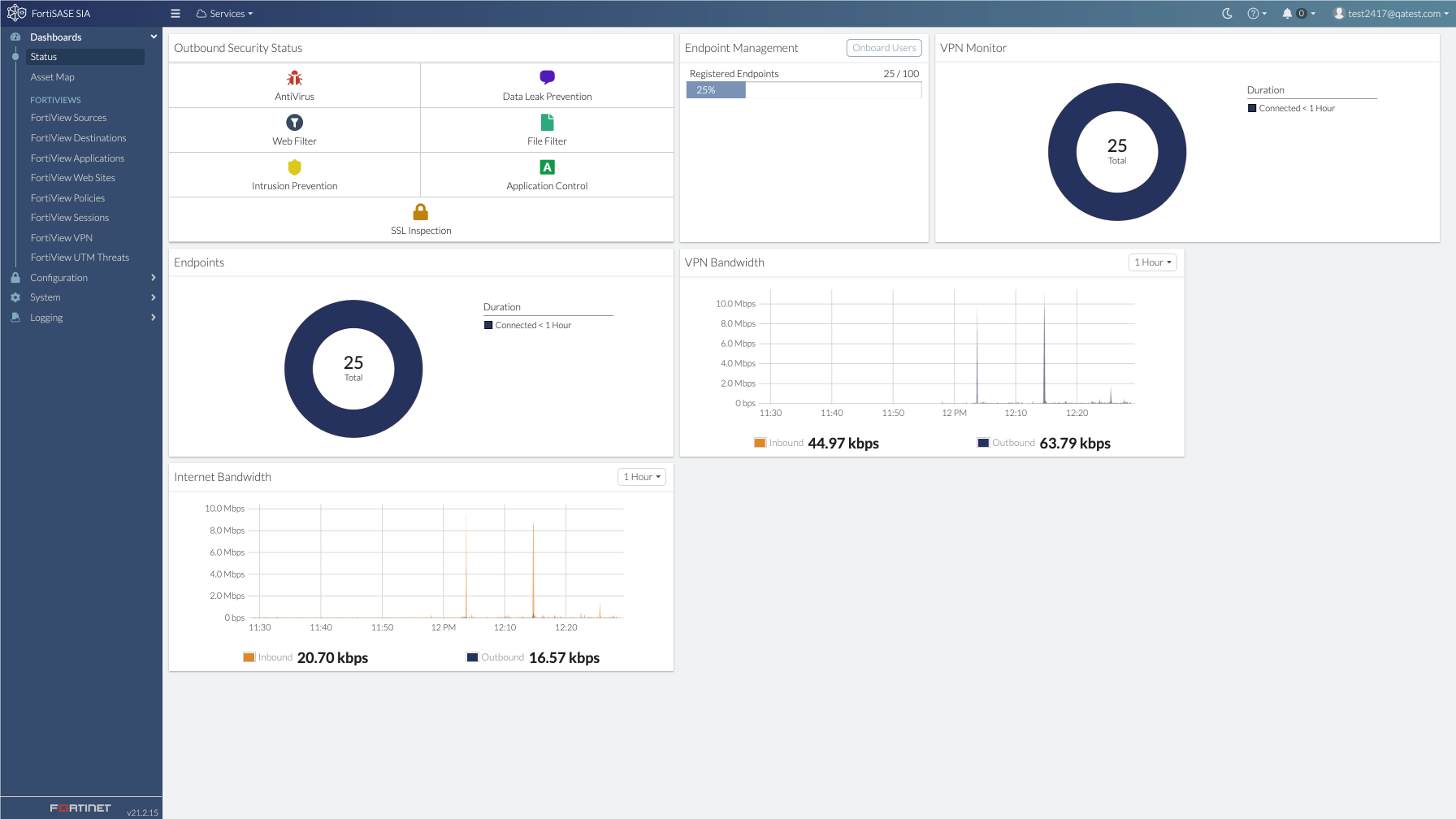The image size is (1456, 819).
Task: Go to FortiView Sources
Action: click(x=68, y=118)
